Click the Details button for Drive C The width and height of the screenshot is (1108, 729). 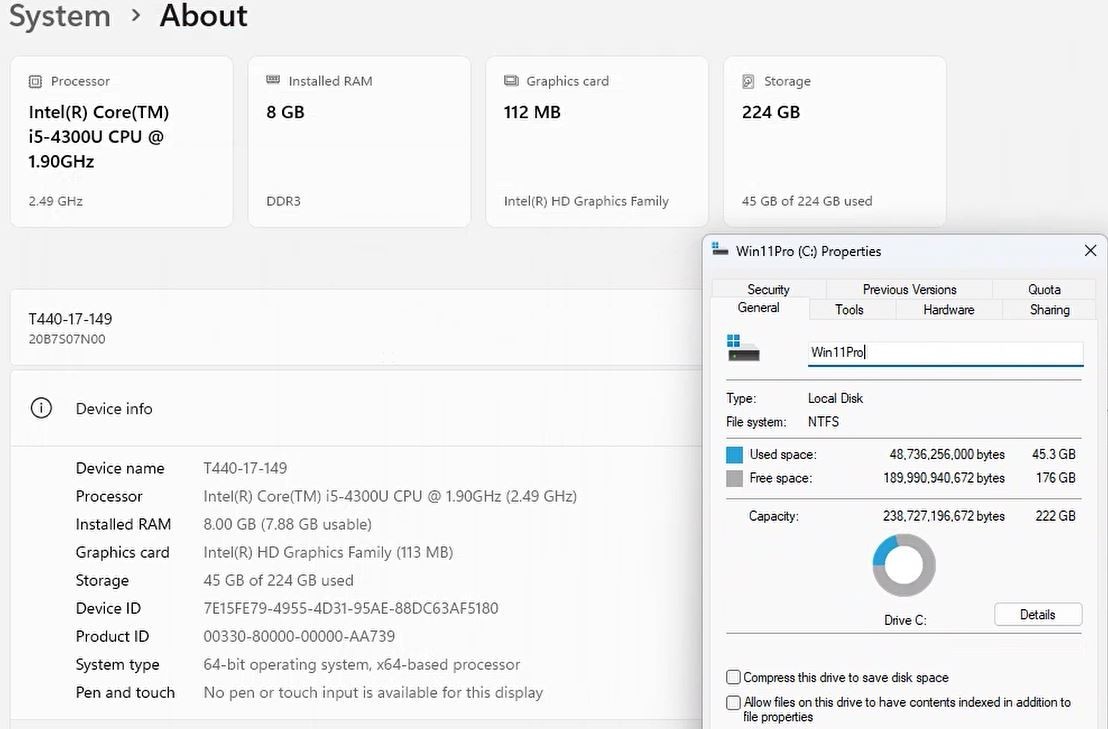pos(1037,615)
